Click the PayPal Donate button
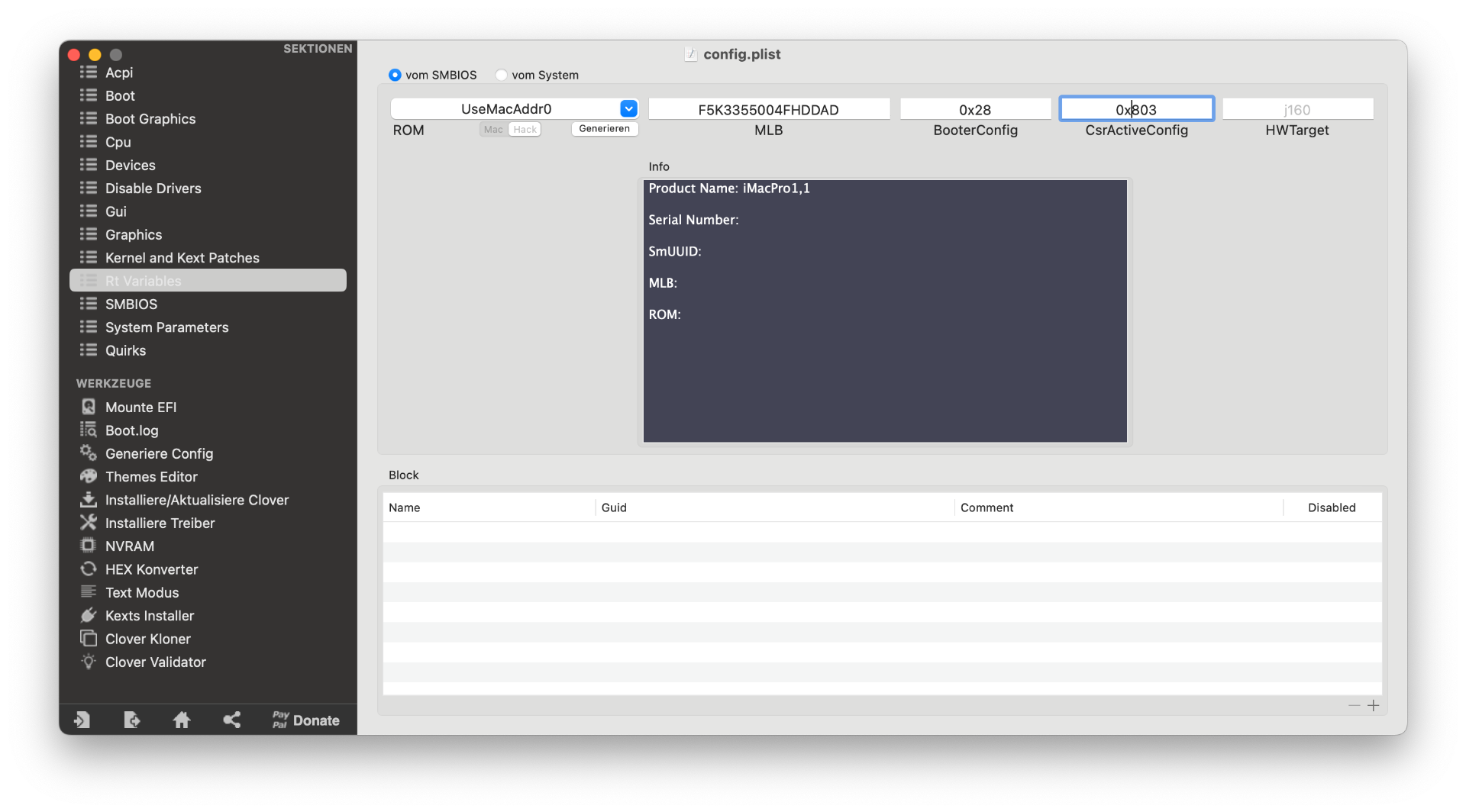 [305, 720]
